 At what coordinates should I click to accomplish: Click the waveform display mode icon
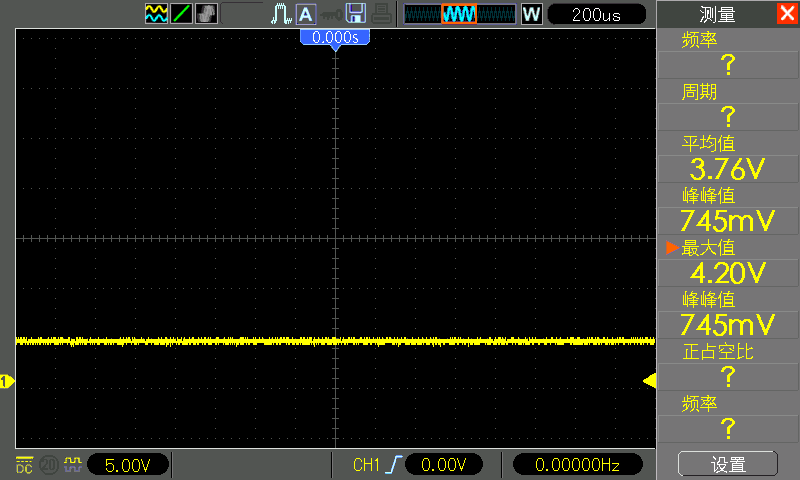pos(156,14)
